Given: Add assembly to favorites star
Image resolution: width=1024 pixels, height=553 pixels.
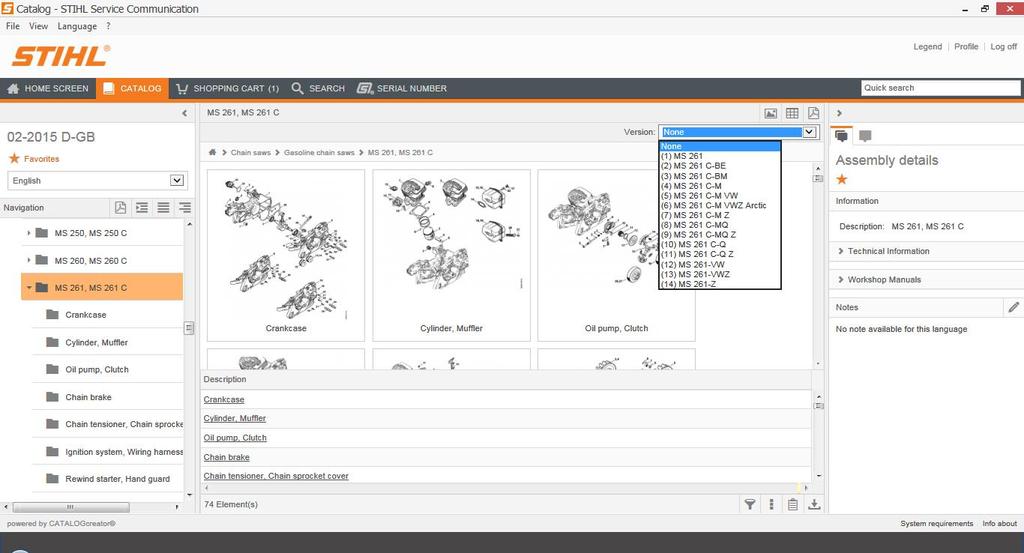Looking at the screenshot, I should pyautogui.click(x=842, y=179).
